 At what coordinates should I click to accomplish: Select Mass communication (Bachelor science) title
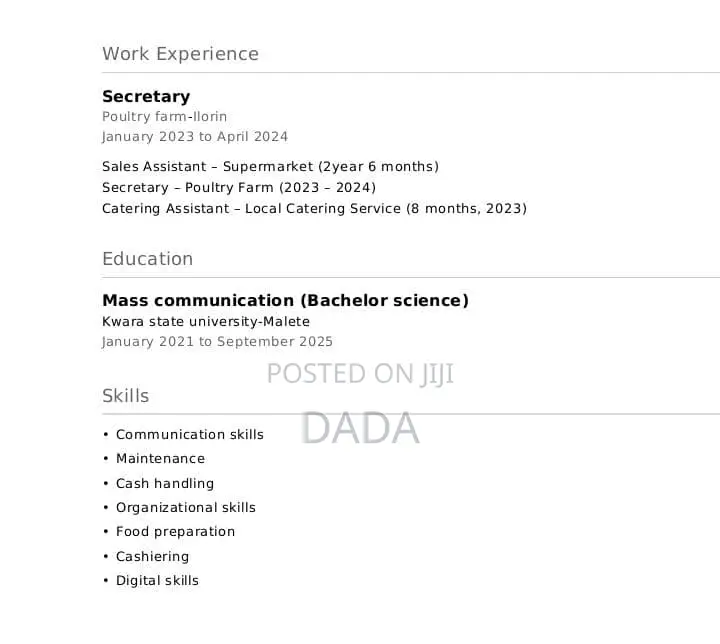pos(286,300)
